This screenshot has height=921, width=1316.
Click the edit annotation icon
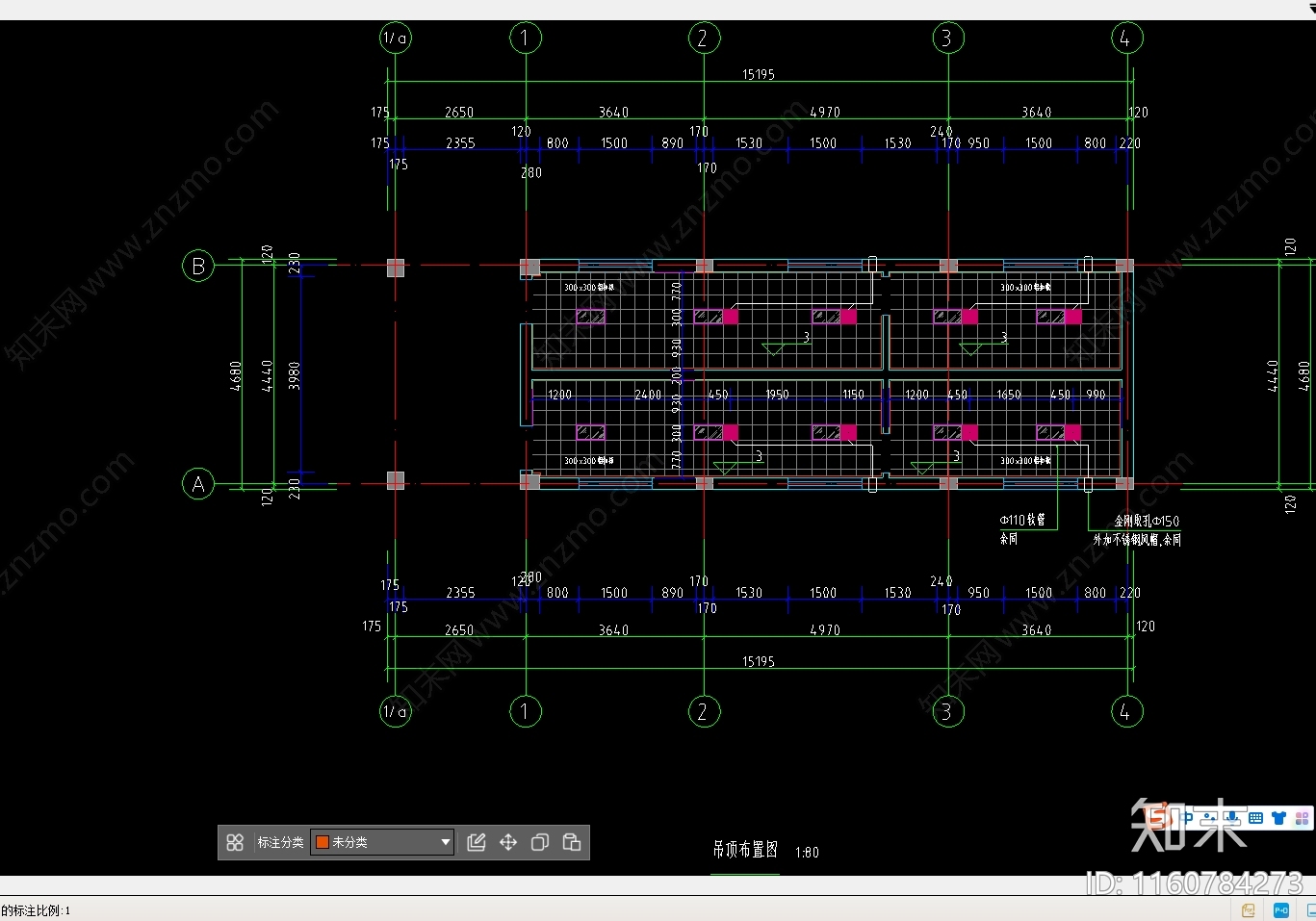[x=477, y=843]
